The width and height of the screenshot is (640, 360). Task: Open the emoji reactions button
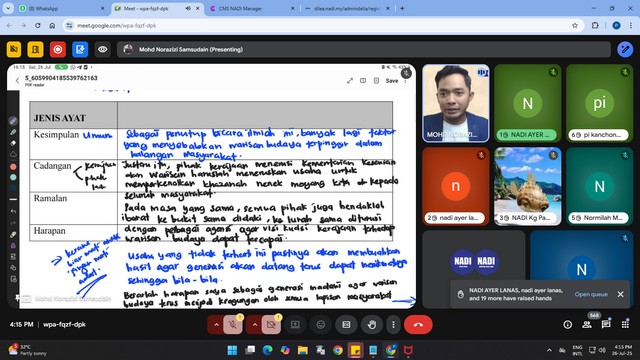(x=321, y=325)
